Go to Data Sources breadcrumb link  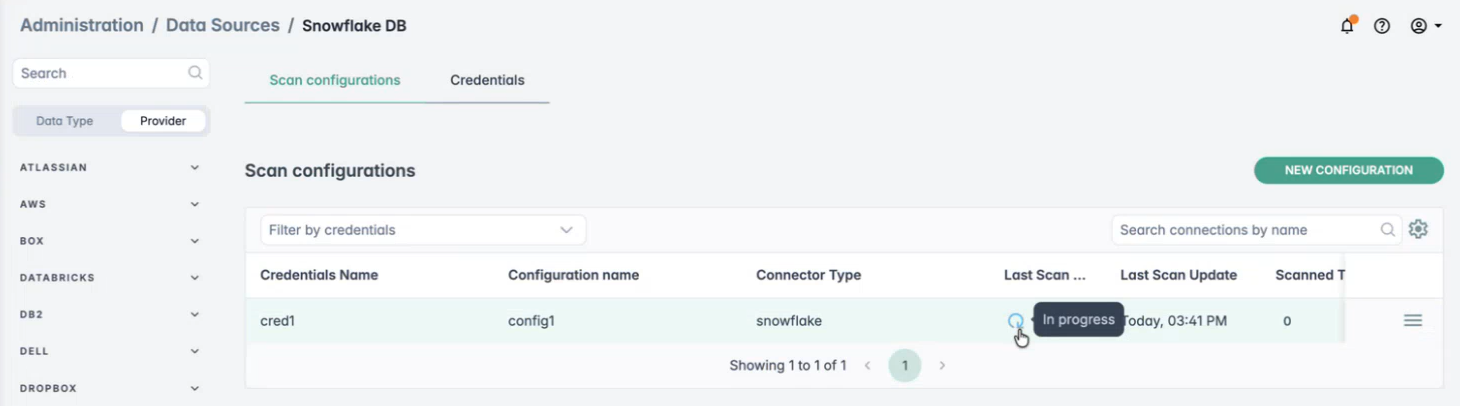pyautogui.click(x=222, y=25)
